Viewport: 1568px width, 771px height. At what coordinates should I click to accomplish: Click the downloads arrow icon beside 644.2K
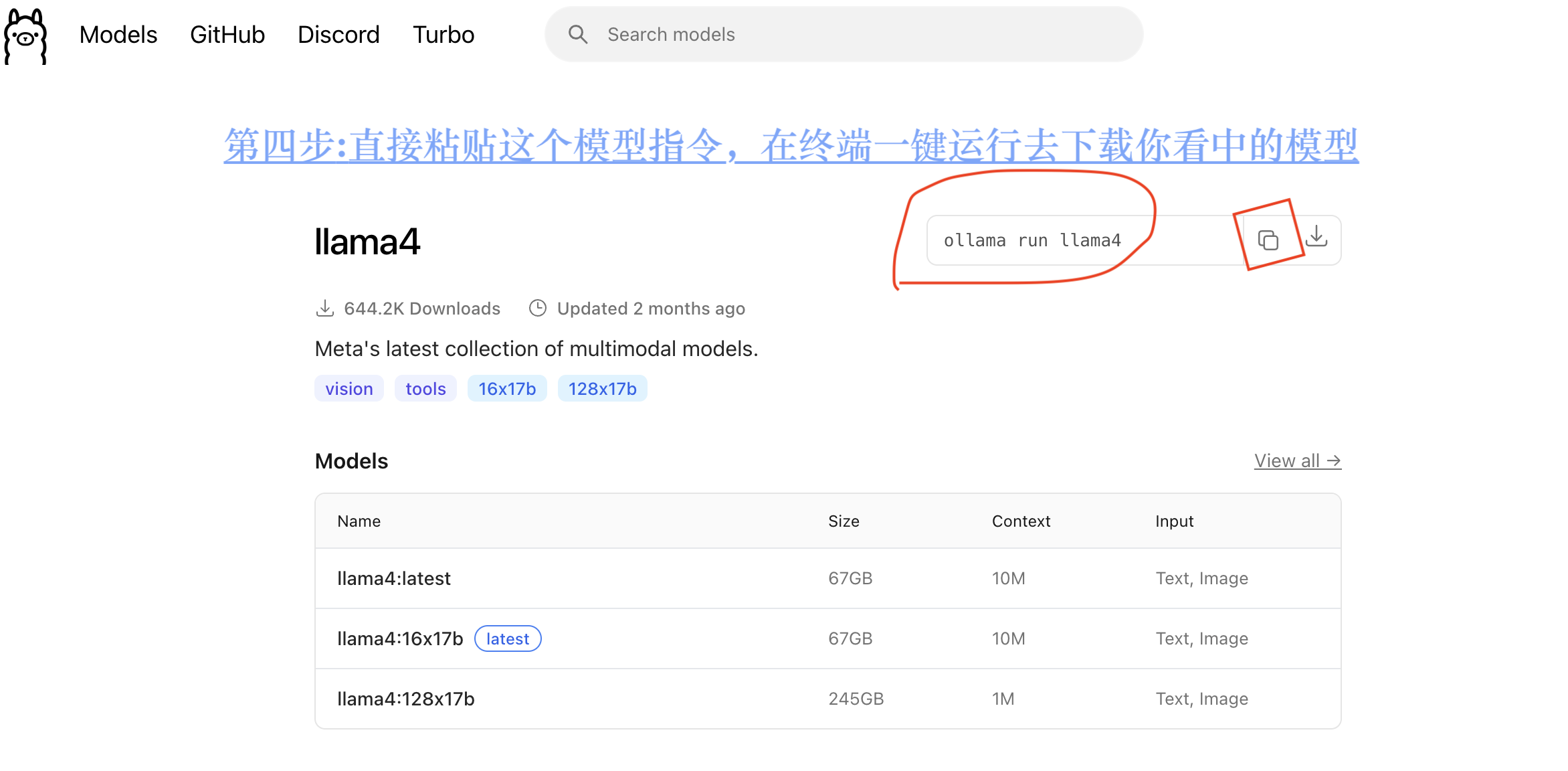(x=324, y=309)
